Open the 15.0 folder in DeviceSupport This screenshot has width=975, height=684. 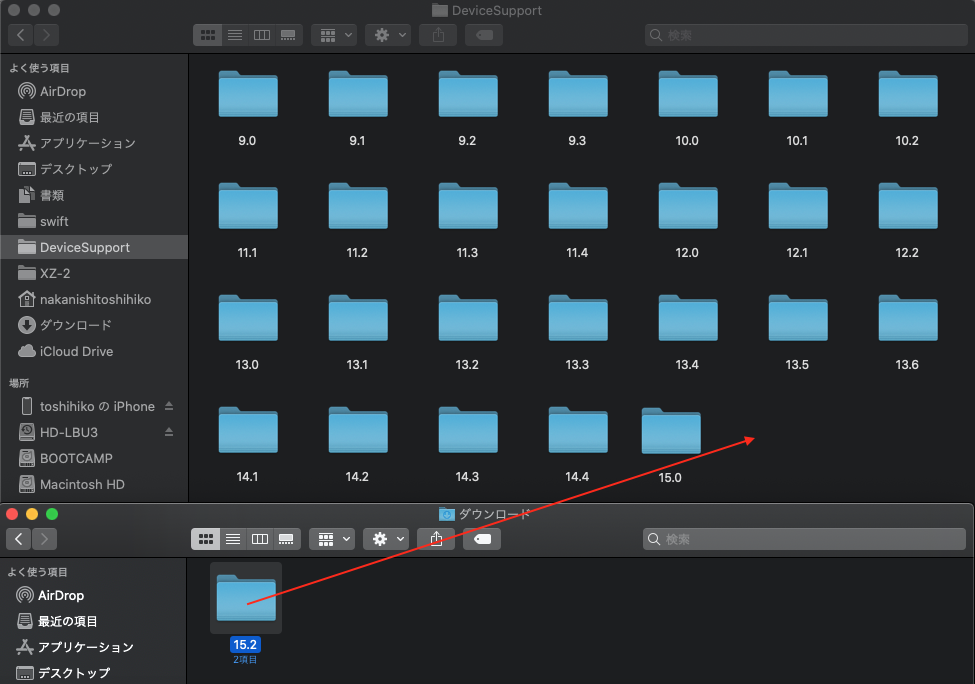coord(671,431)
